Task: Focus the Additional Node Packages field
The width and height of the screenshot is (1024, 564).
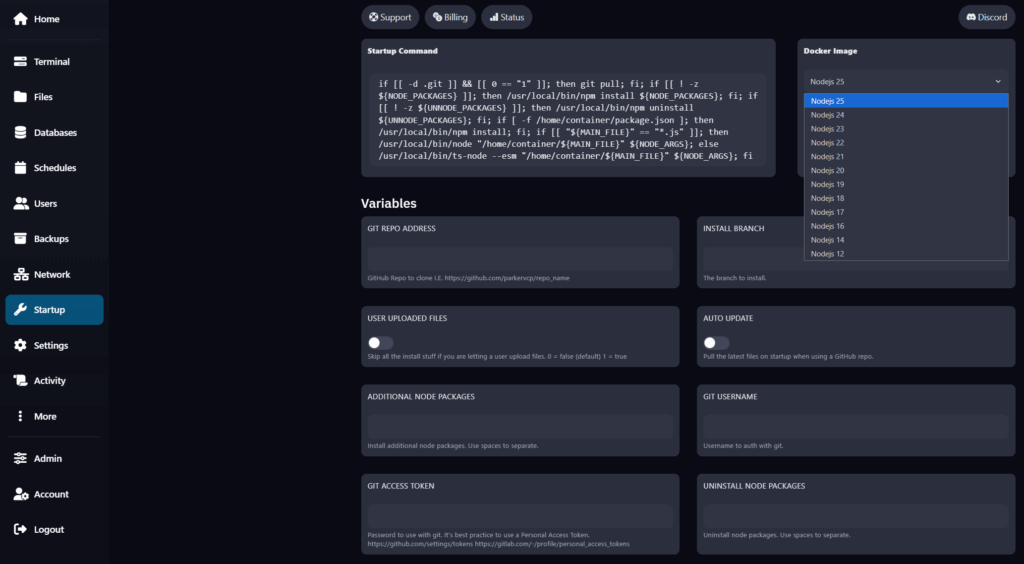Action: 520,427
